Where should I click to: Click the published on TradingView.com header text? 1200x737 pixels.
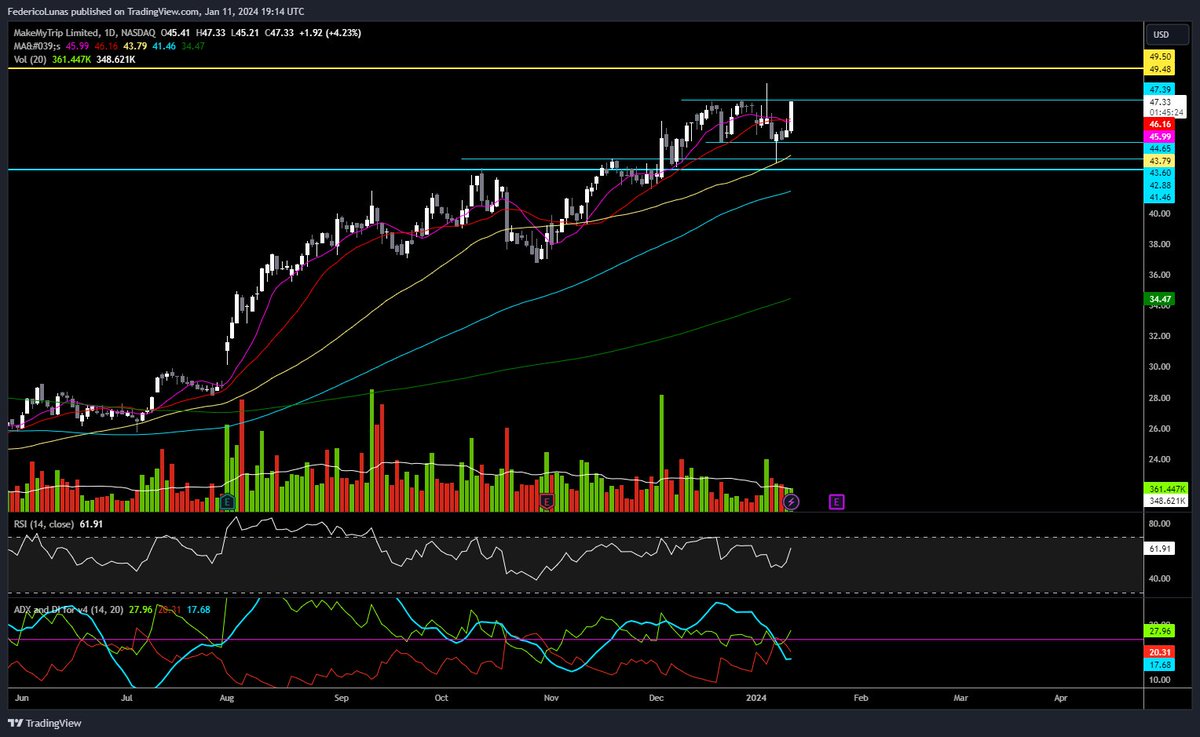tap(155, 11)
